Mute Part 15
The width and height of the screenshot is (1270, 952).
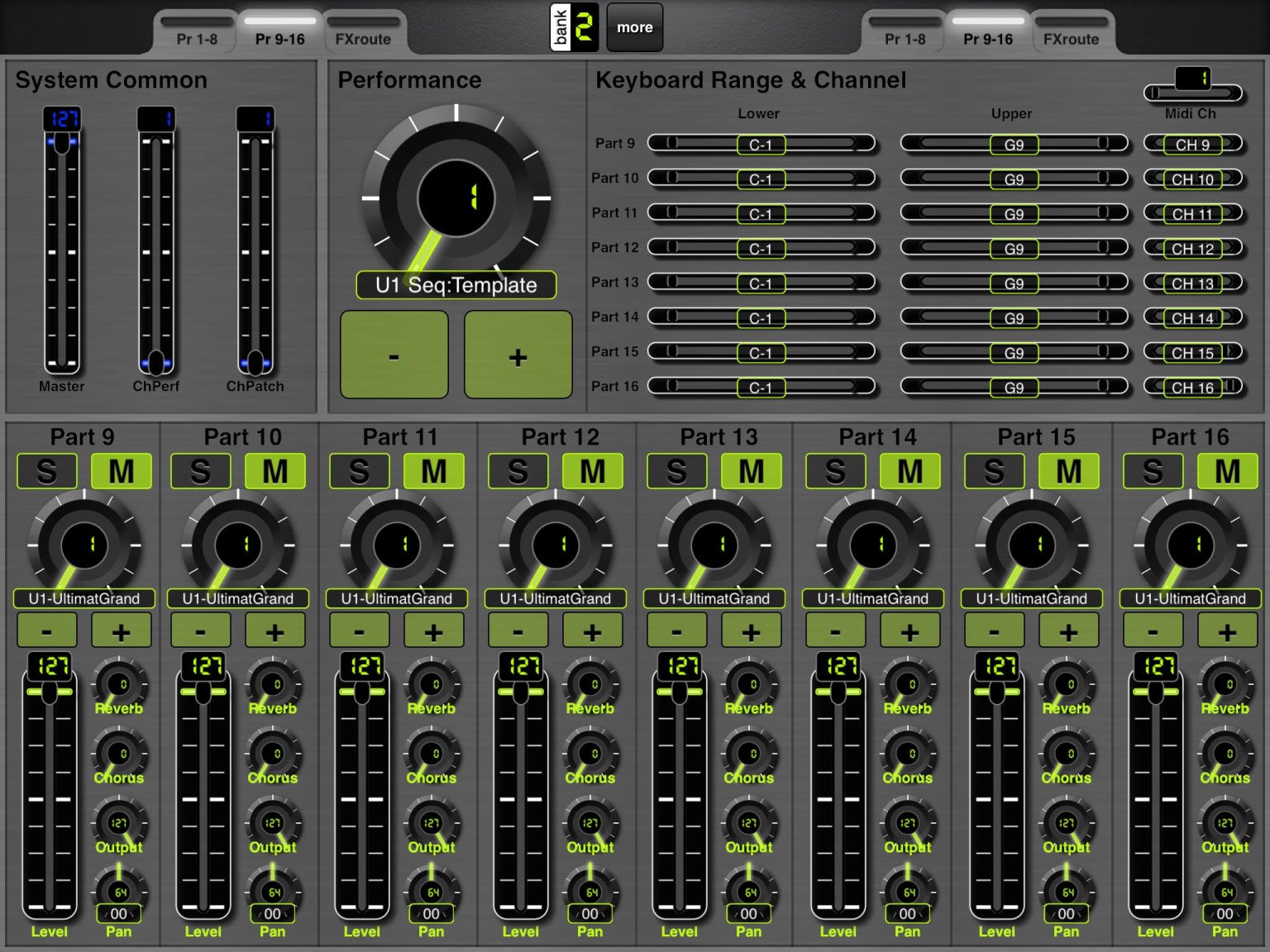[1069, 471]
